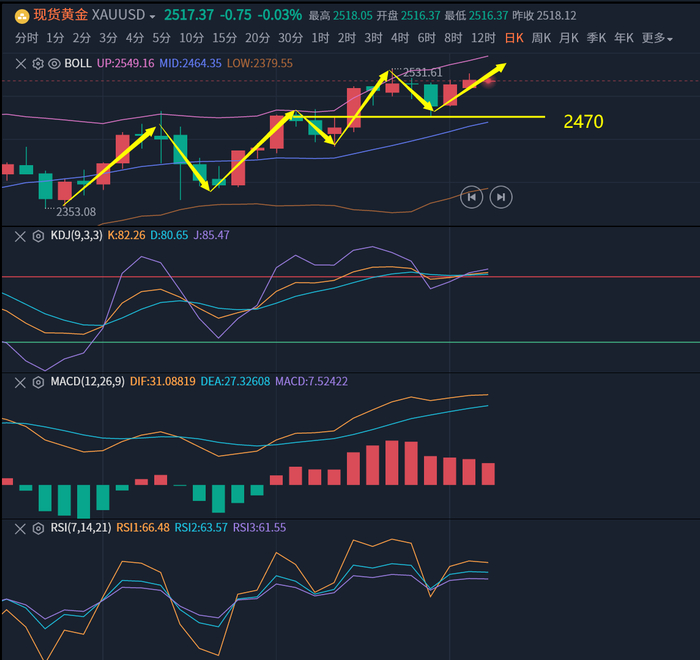Choose the 4时 timeframe
The width and height of the screenshot is (700, 660).
coord(400,38)
